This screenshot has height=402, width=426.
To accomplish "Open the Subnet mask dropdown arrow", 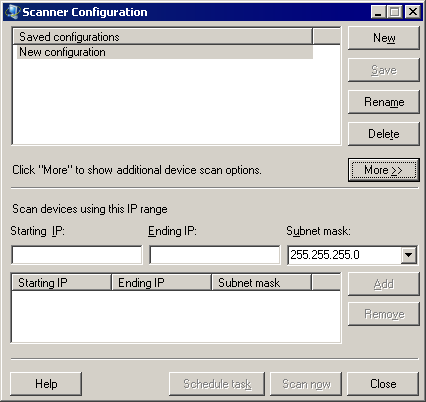I will click(x=409, y=255).
